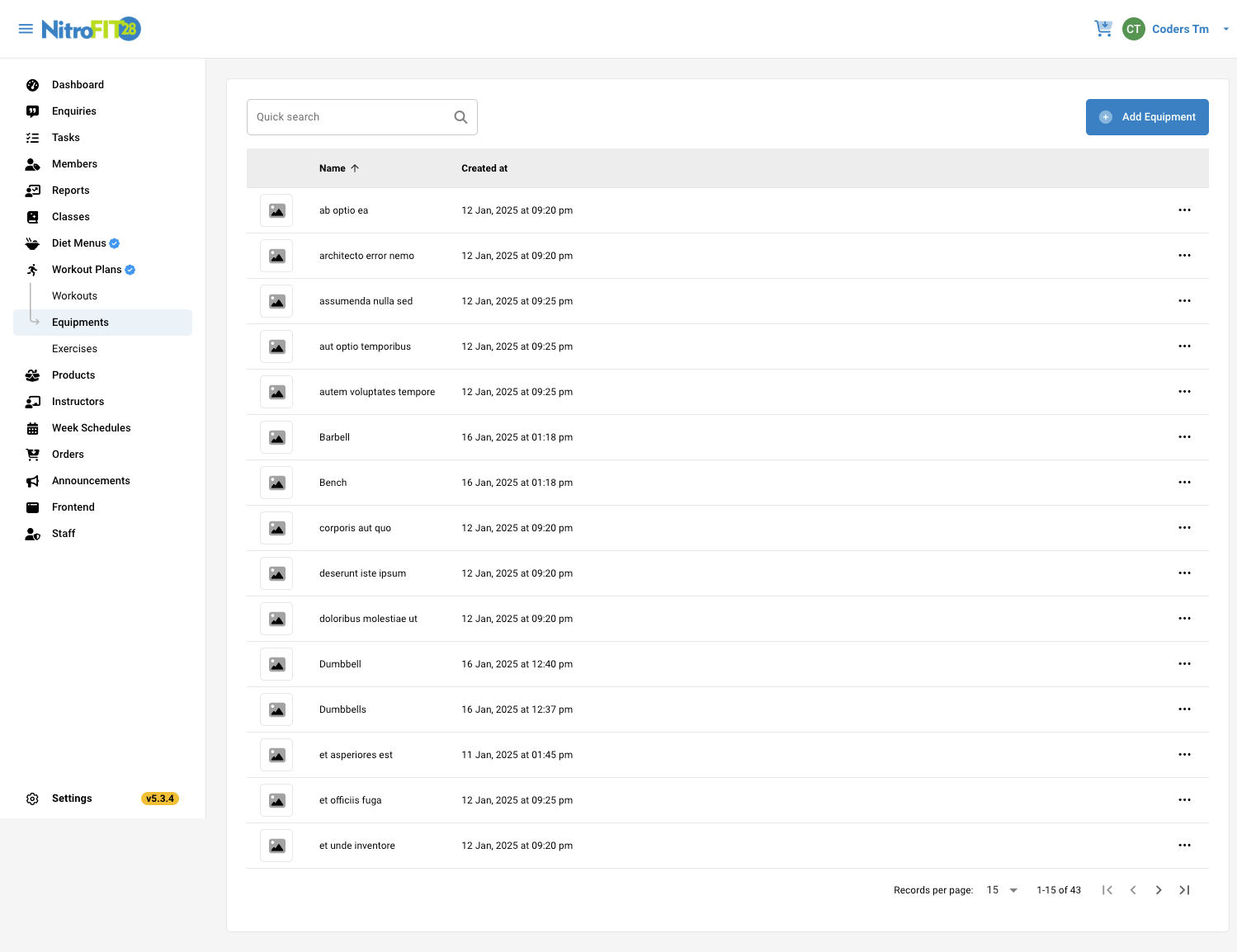Jump to last page of records

click(x=1184, y=890)
